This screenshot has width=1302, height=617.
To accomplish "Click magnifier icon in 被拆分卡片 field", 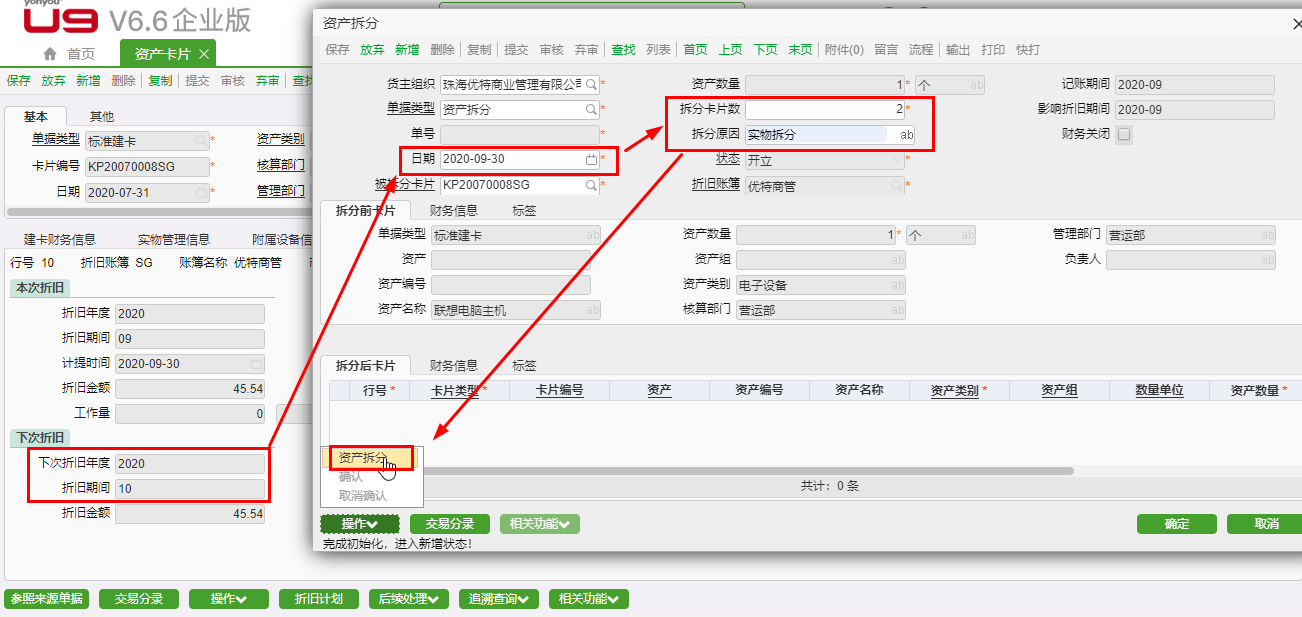I will click(x=591, y=185).
